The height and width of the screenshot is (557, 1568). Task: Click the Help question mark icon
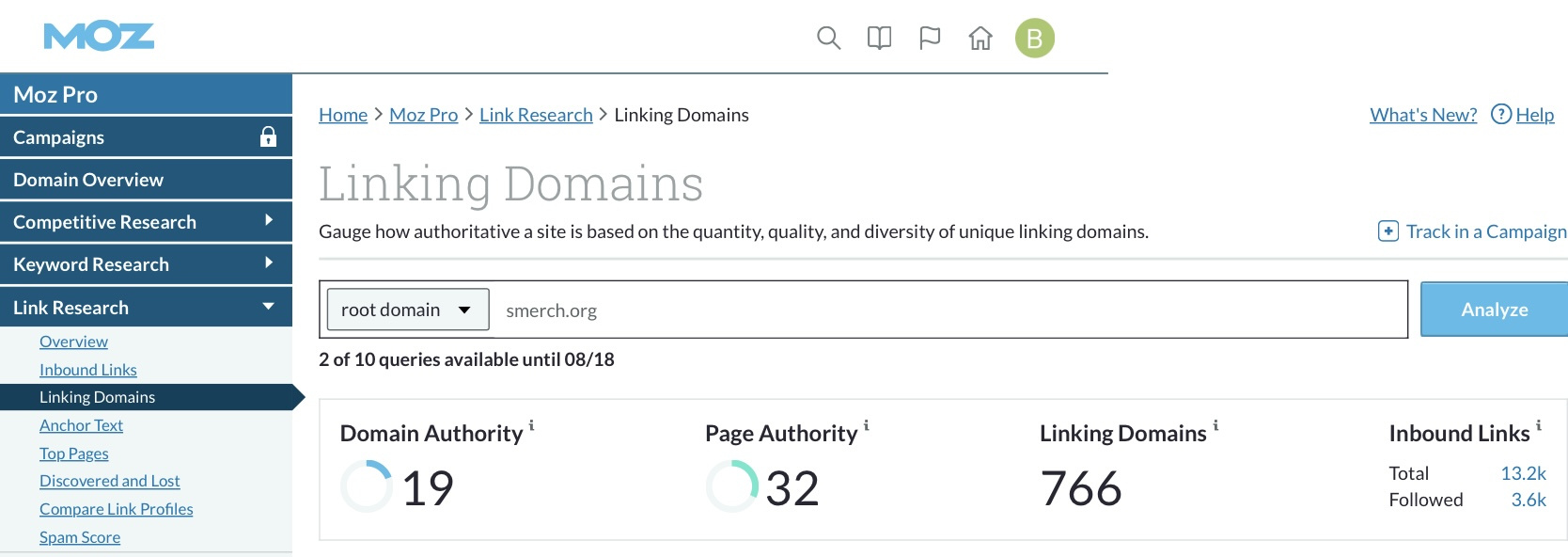point(1501,114)
